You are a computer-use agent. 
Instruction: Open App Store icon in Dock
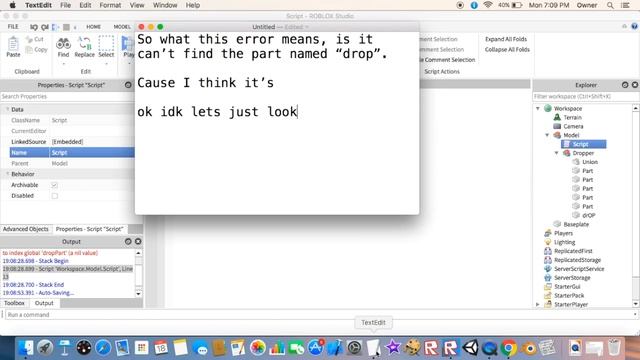(x=316, y=348)
